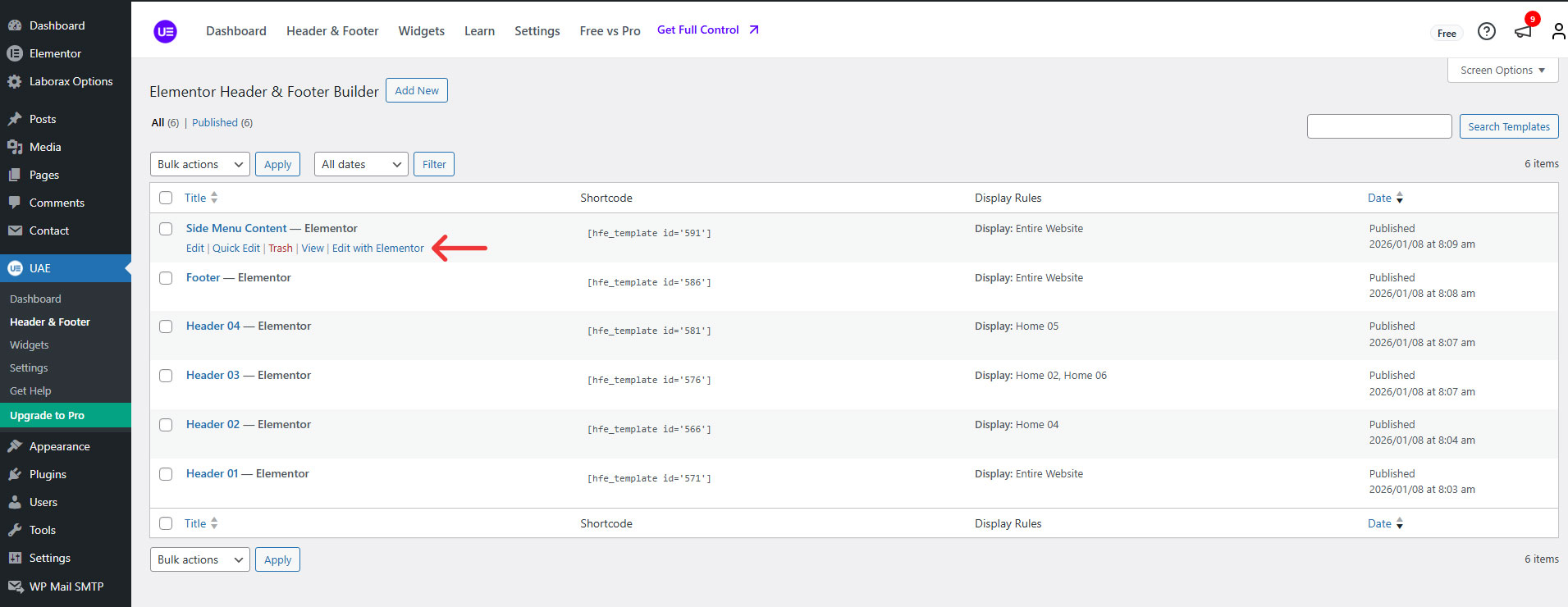Go to Widgets in top navigation
Image resolution: width=1568 pixels, height=607 pixels.
421,31
